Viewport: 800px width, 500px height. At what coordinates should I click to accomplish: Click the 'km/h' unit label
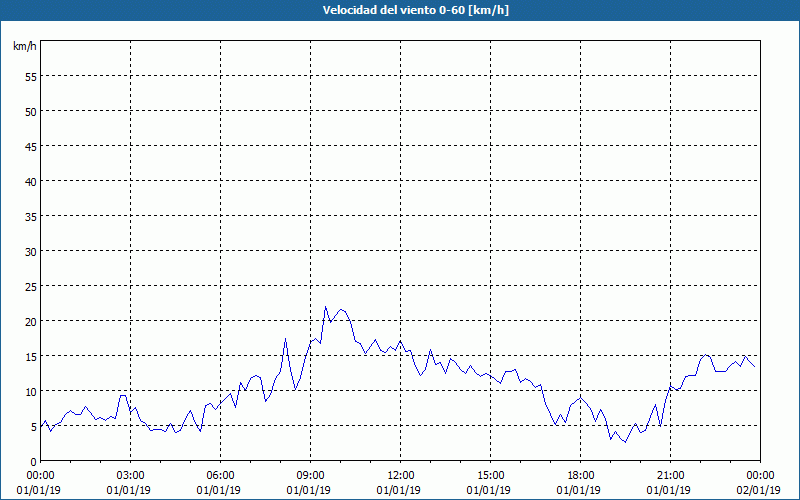pyautogui.click(x=25, y=46)
